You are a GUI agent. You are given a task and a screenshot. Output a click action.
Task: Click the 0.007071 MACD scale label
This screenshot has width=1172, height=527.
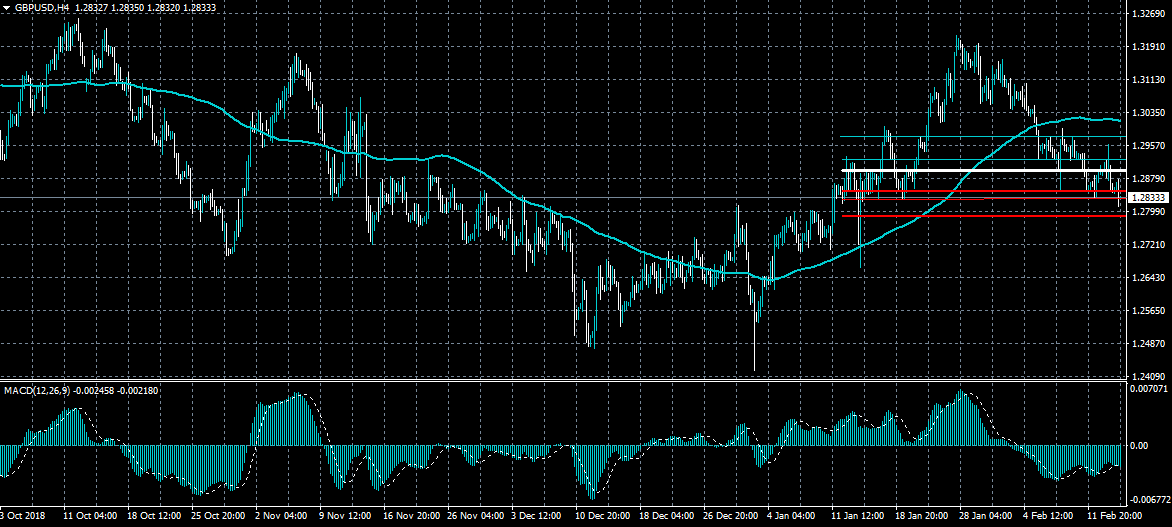1150,387
